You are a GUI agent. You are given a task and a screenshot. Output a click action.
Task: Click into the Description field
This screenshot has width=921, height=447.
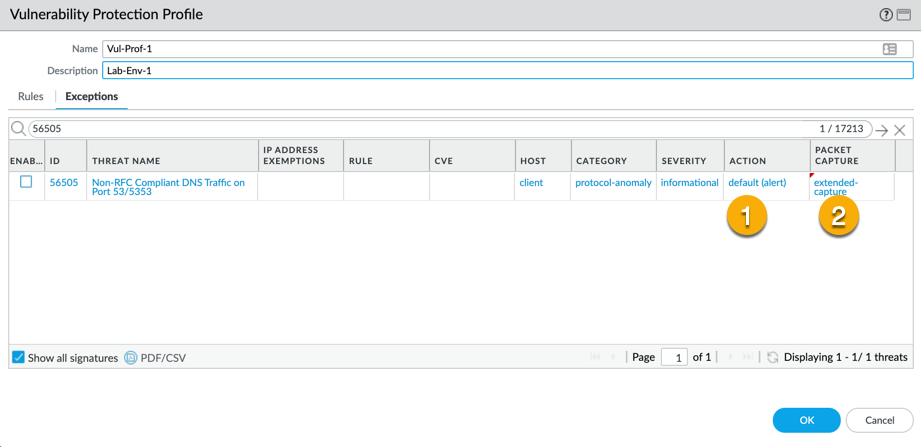coord(507,71)
